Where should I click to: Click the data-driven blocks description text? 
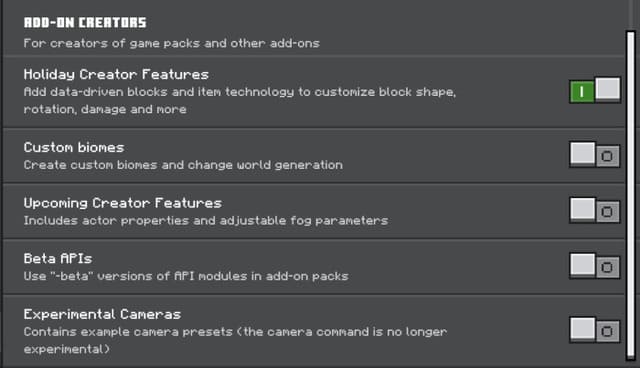click(240, 100)
